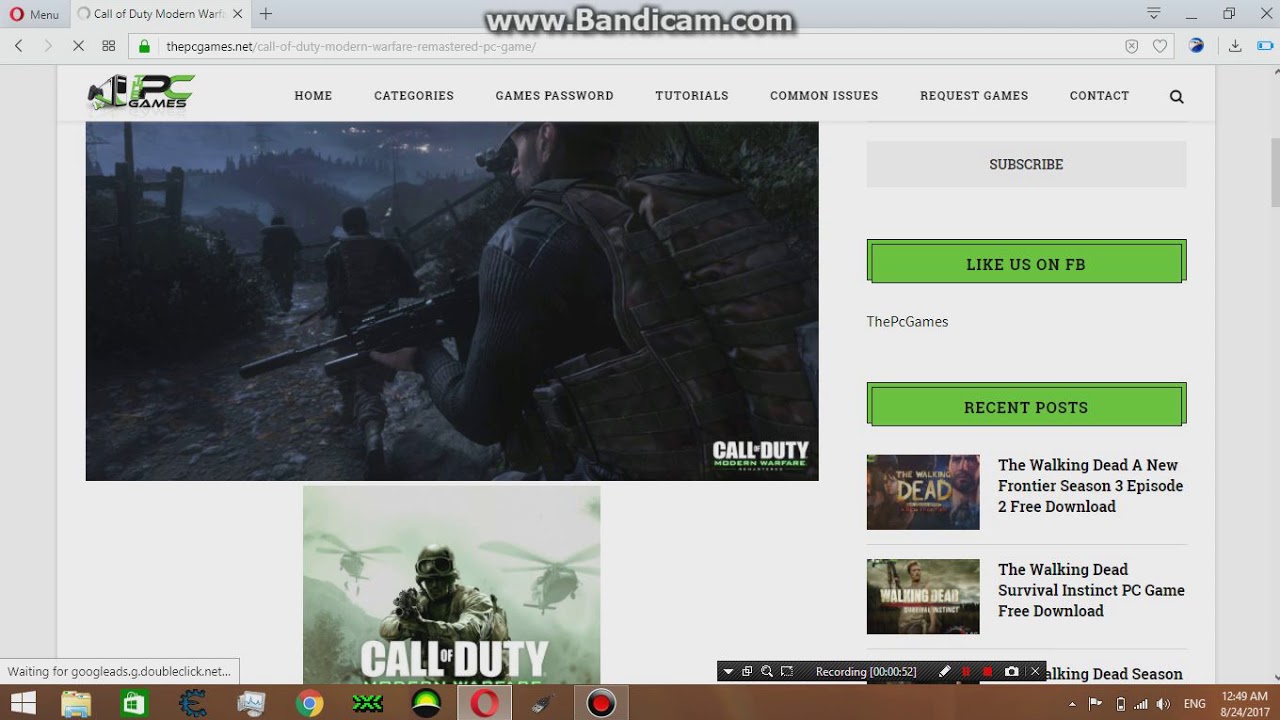Open the HOME nav item
The image size is (1280, 720).
click(x=313, y=96)
